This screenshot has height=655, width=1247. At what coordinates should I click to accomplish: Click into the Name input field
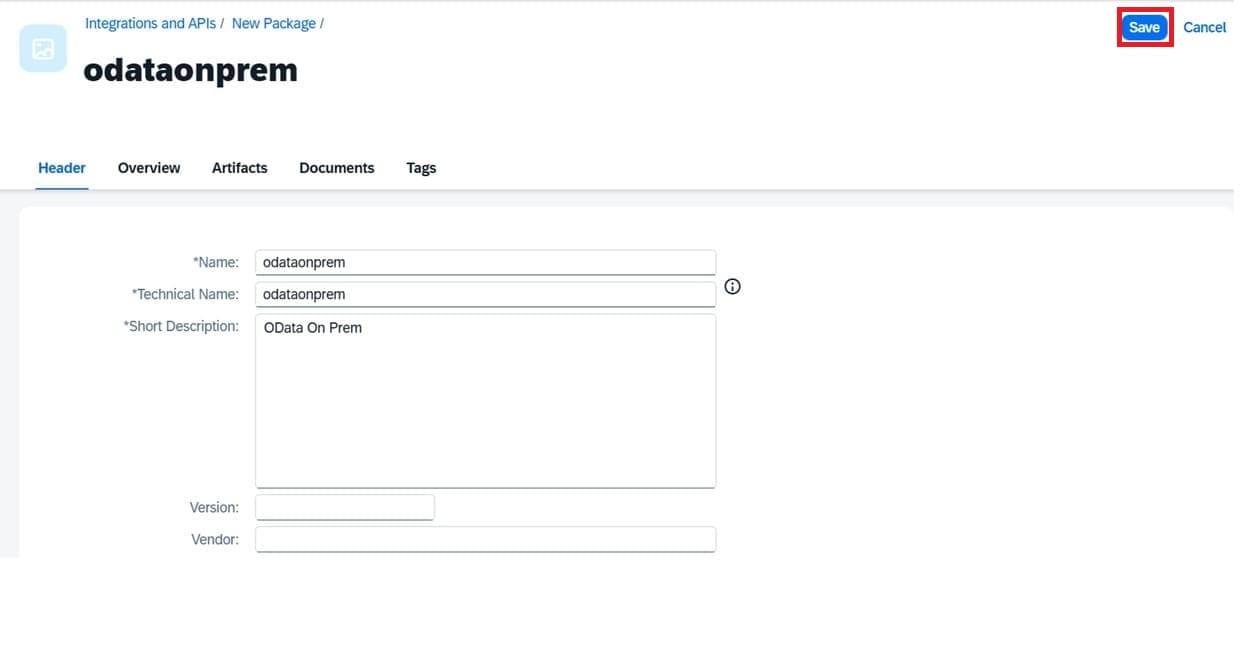pos(485,262)
